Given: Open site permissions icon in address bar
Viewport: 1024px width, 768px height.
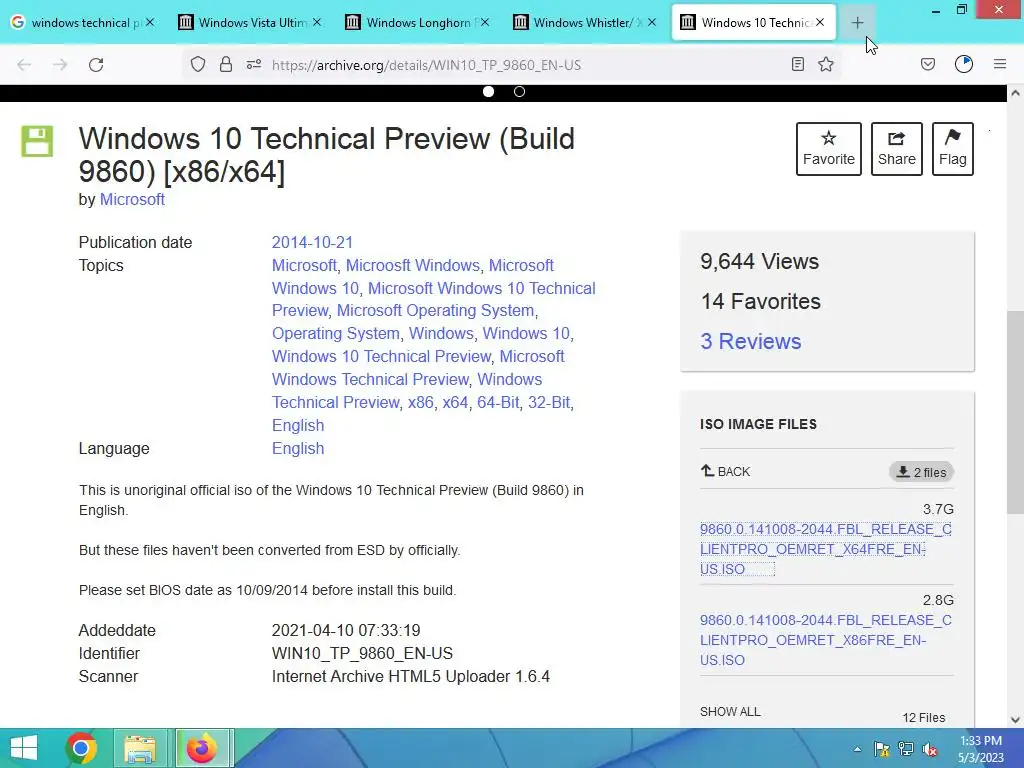Looking at the screenshot, I should pos(254,64).
